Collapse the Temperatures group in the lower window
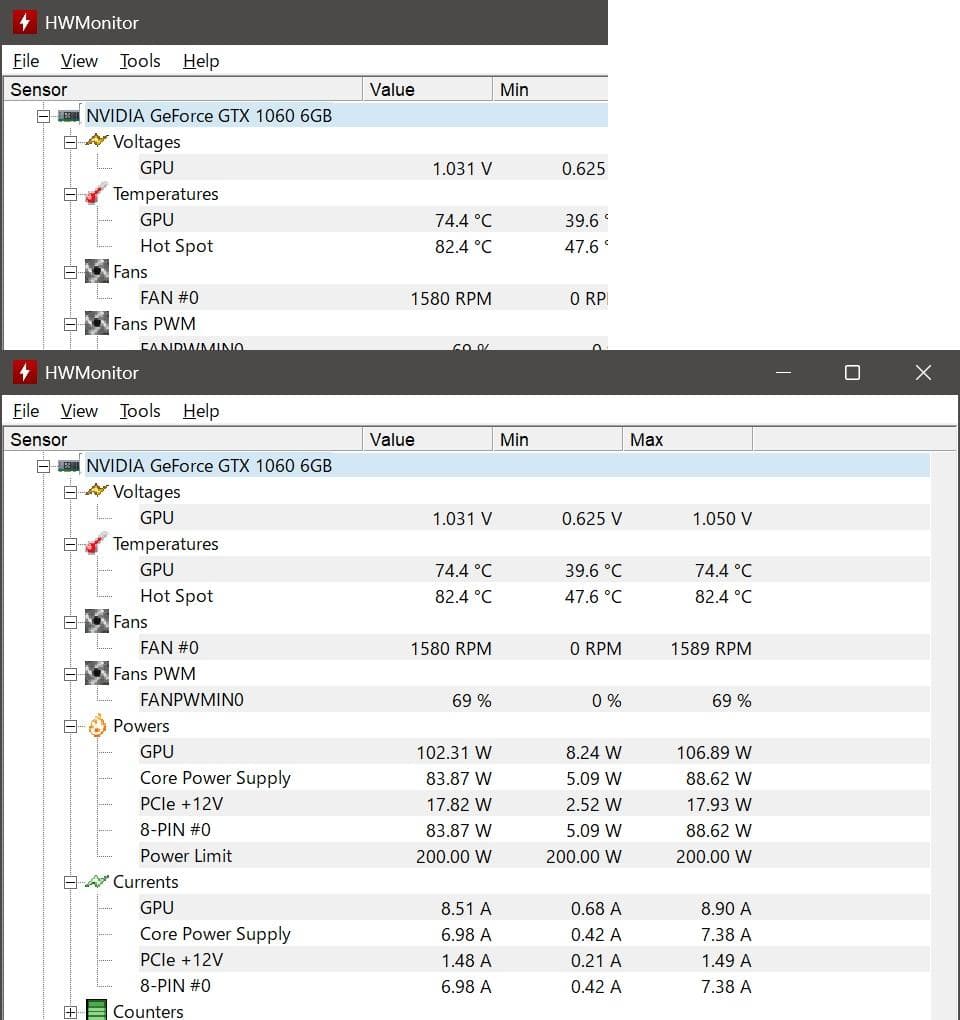 coord(70,544)
